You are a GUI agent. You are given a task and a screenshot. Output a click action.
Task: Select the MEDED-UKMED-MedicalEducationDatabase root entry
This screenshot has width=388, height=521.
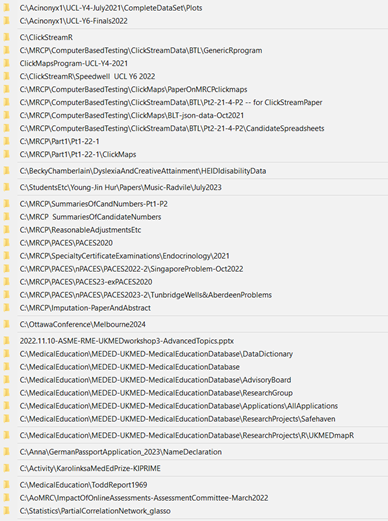coord(130,367)
